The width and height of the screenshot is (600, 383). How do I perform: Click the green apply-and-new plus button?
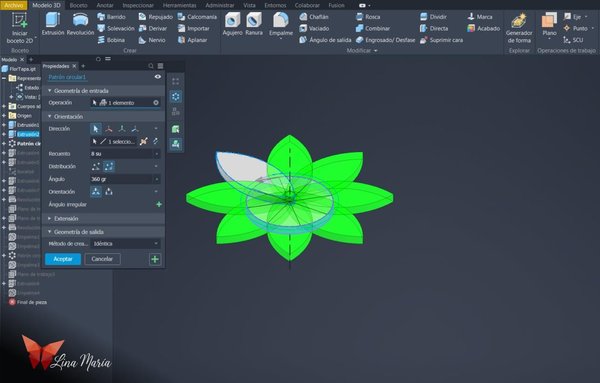click(155, 259)
